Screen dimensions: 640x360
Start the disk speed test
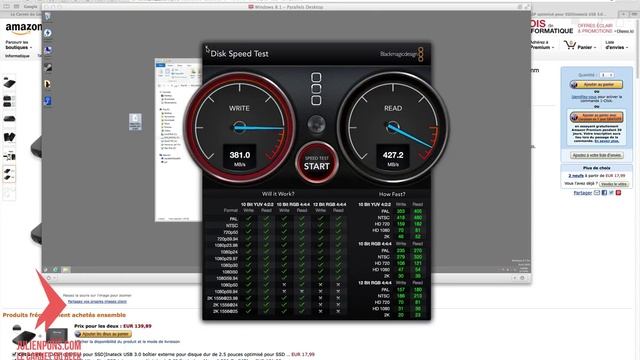pos(316,163)
